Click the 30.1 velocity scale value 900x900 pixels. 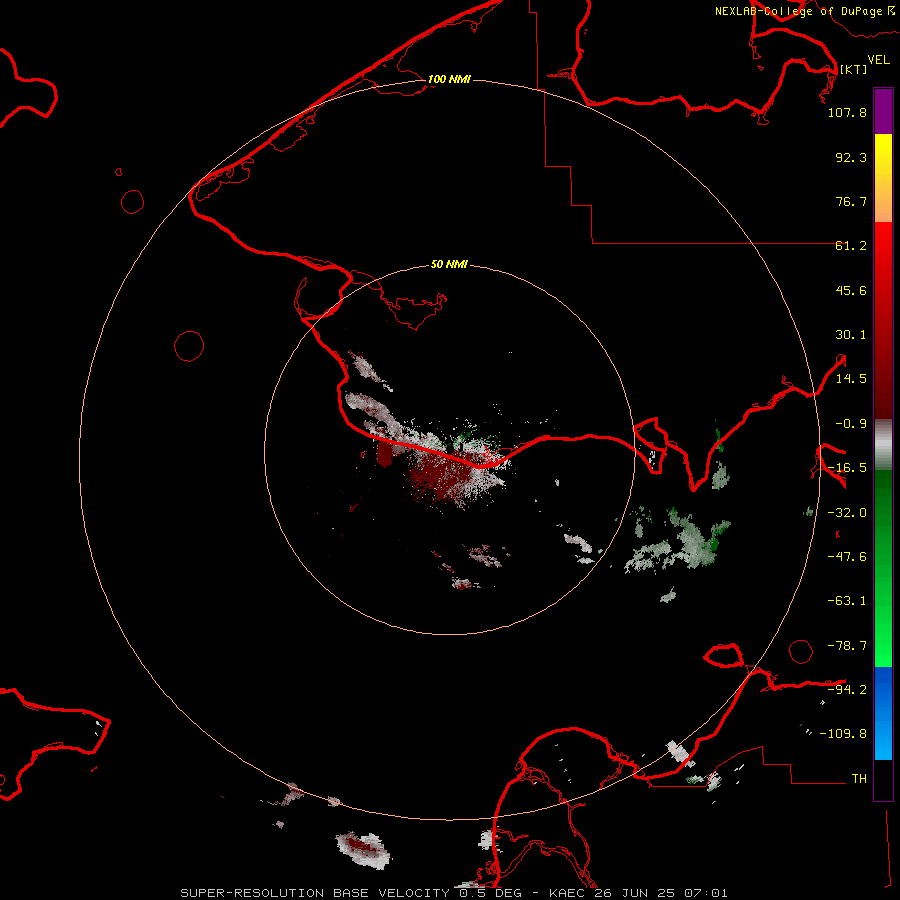pyautogui.click(x=851, y=335)
